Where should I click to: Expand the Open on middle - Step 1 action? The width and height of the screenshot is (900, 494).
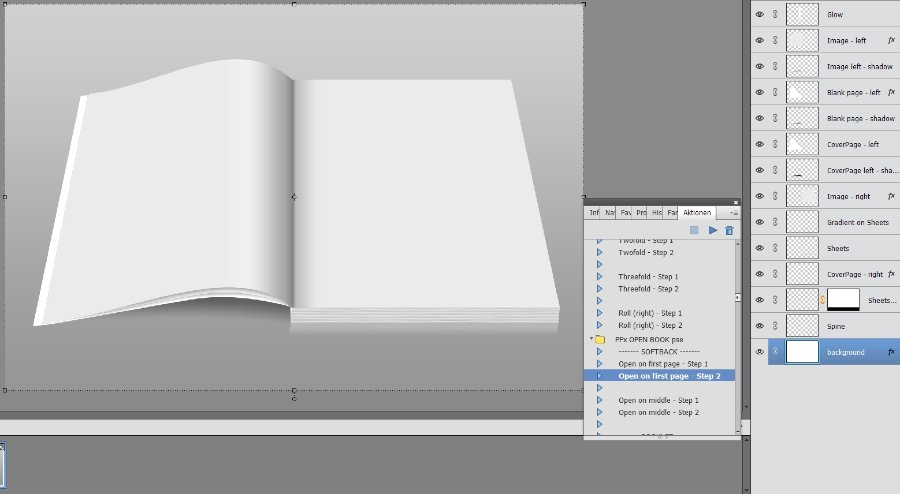tap(599, 400)
